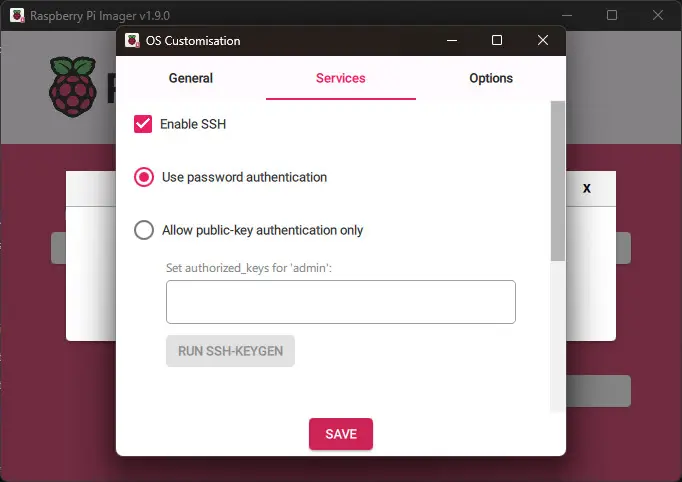Close the Raspberry Pi Imager main window
The image size is (682, 482).
point(657,16)
